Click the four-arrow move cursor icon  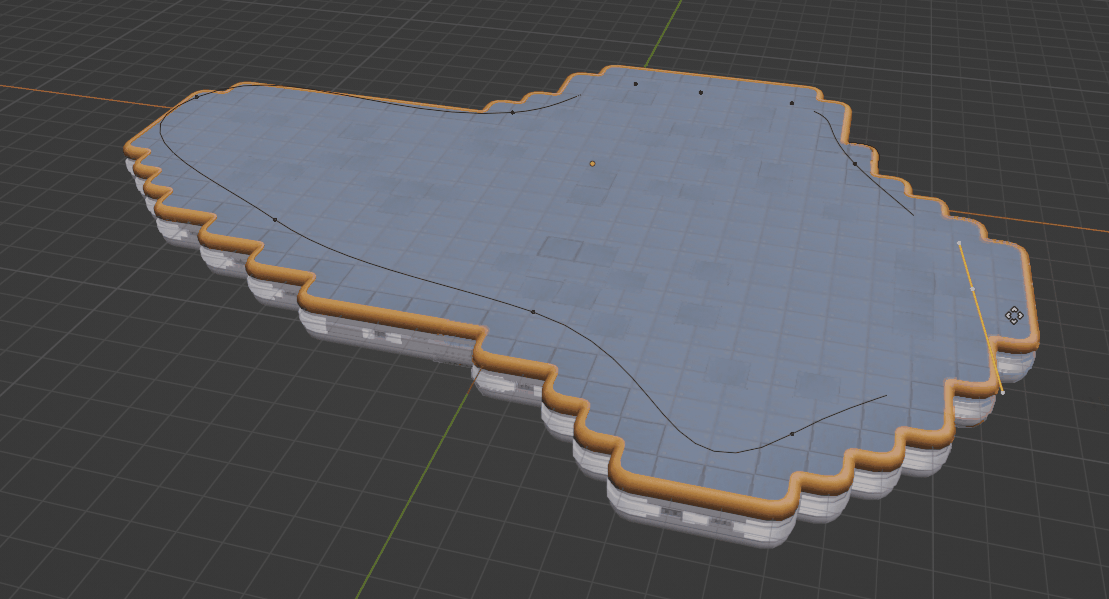1014,315
